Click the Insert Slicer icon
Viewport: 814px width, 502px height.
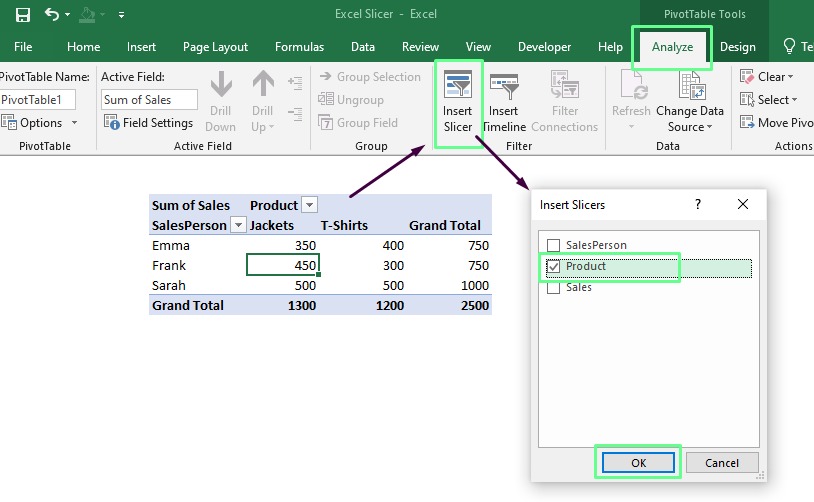point(457,87)
